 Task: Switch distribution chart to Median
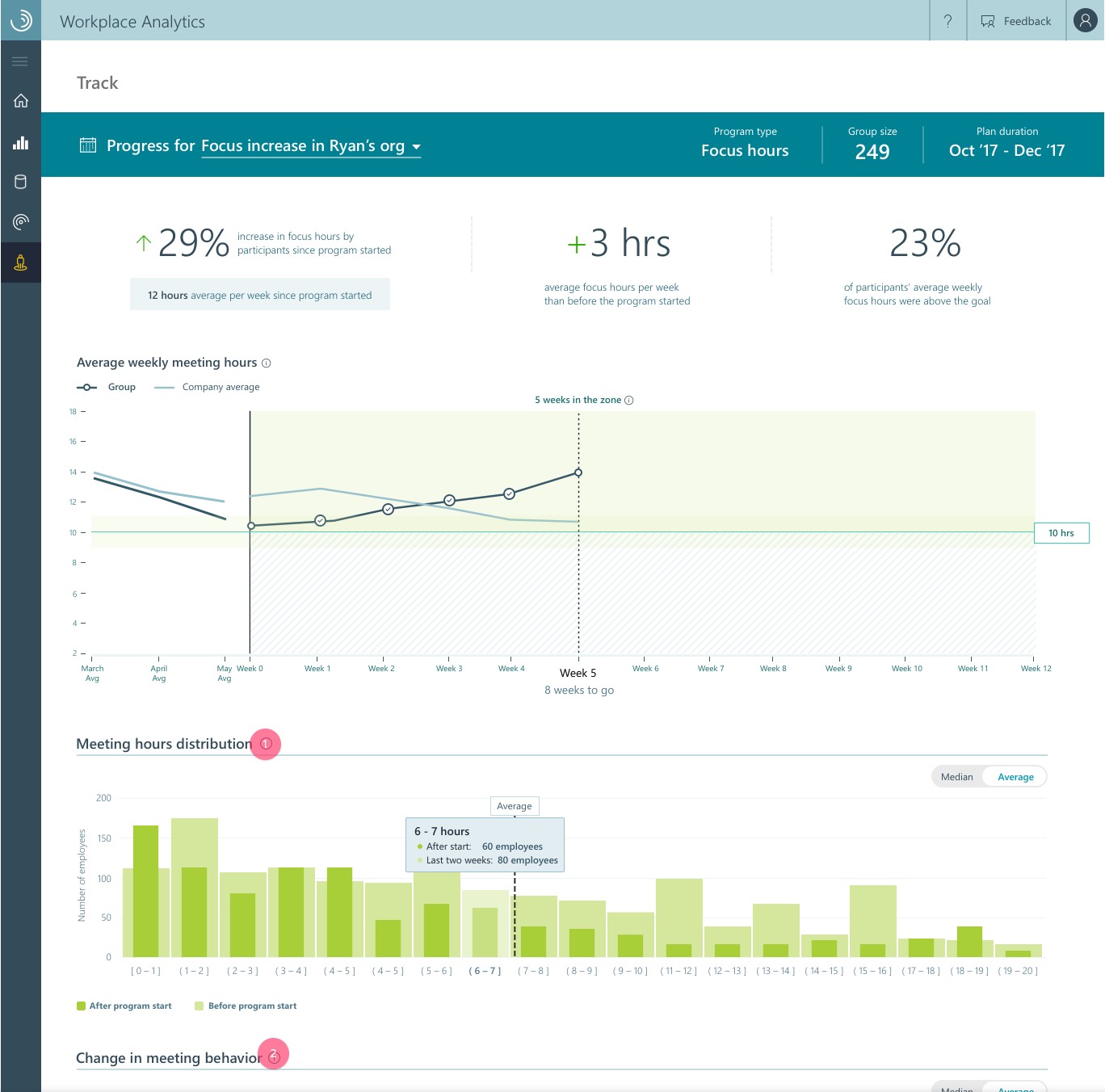(957, 776)
